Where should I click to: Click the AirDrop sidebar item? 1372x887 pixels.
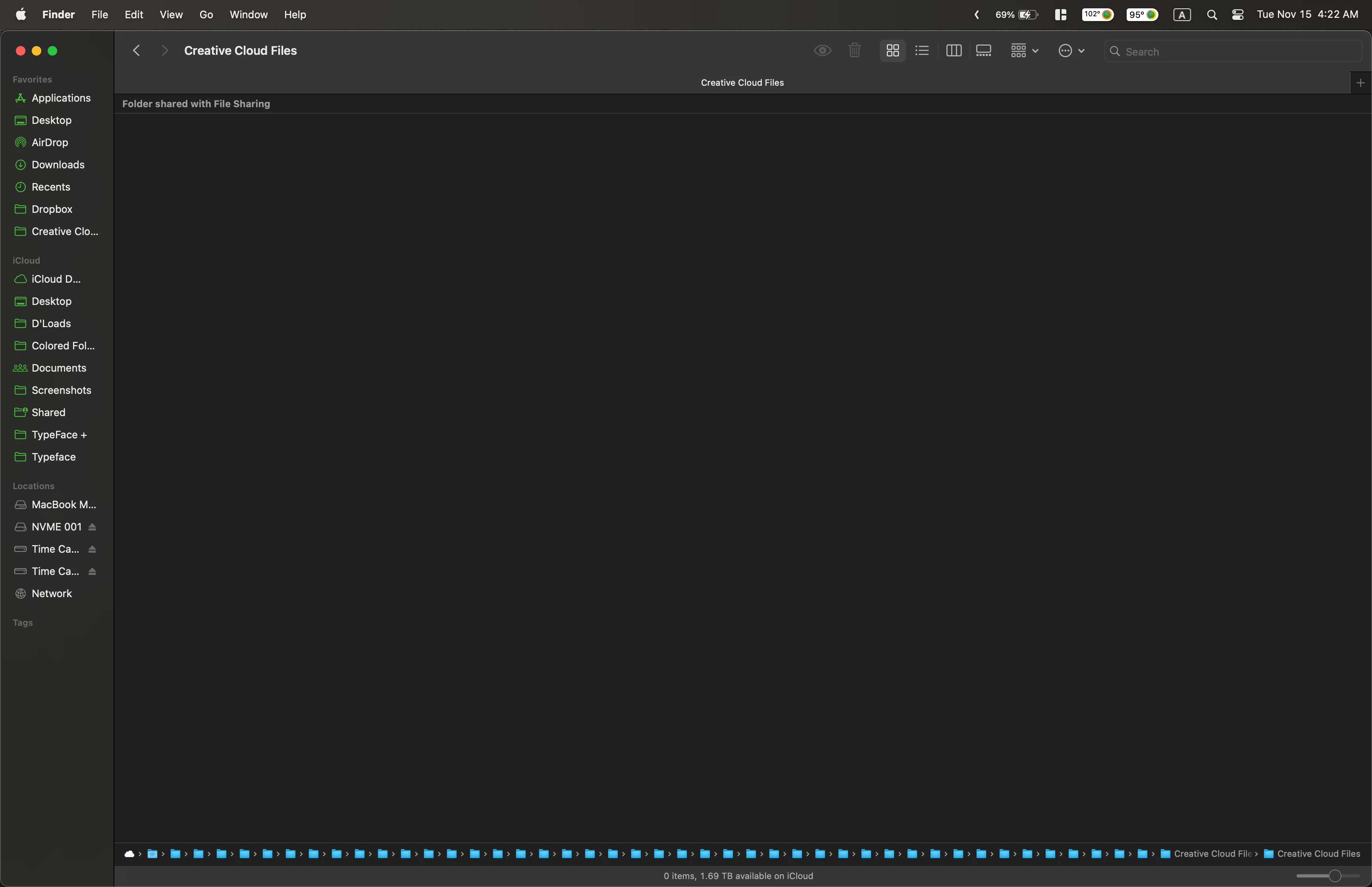pyautogui.click(x=50, y=142)
